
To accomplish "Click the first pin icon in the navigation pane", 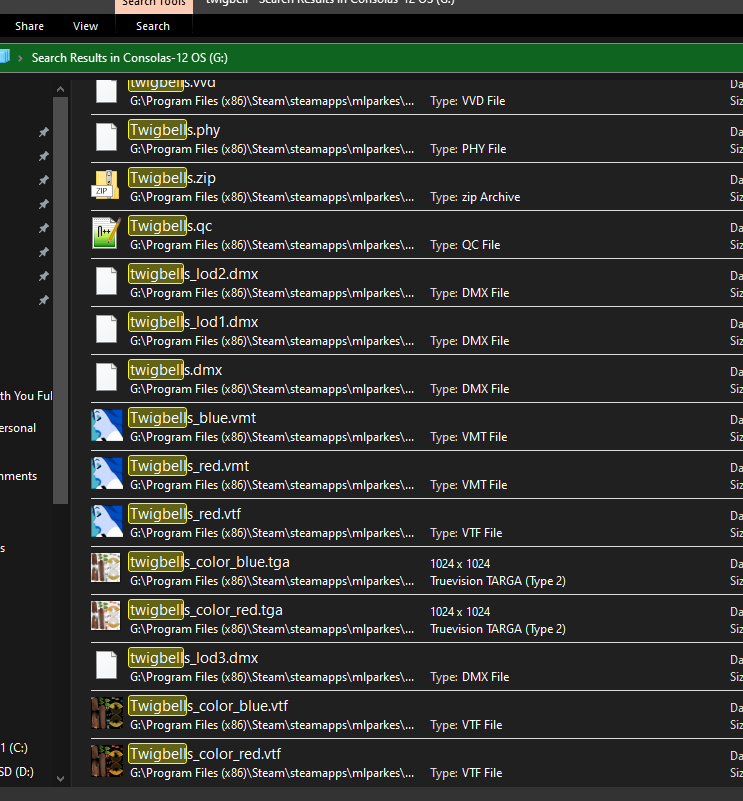I will [44, 132].
